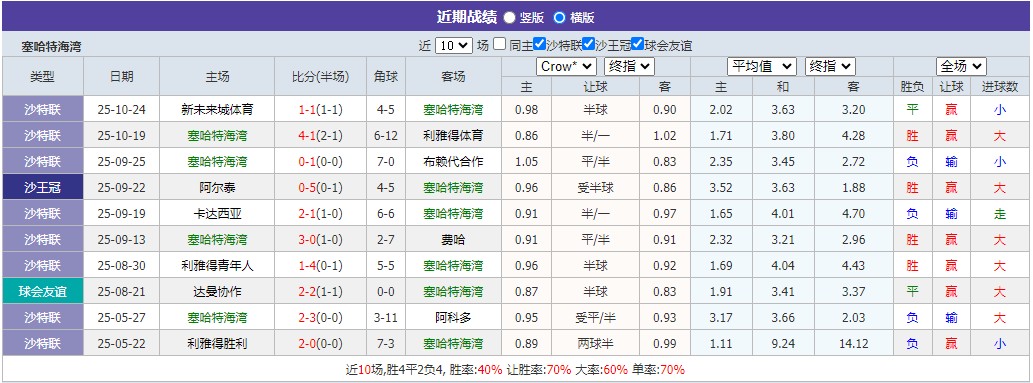The image size is (1033, 383).
Task: Click the date 25-09-19
Action: (122, 214)
